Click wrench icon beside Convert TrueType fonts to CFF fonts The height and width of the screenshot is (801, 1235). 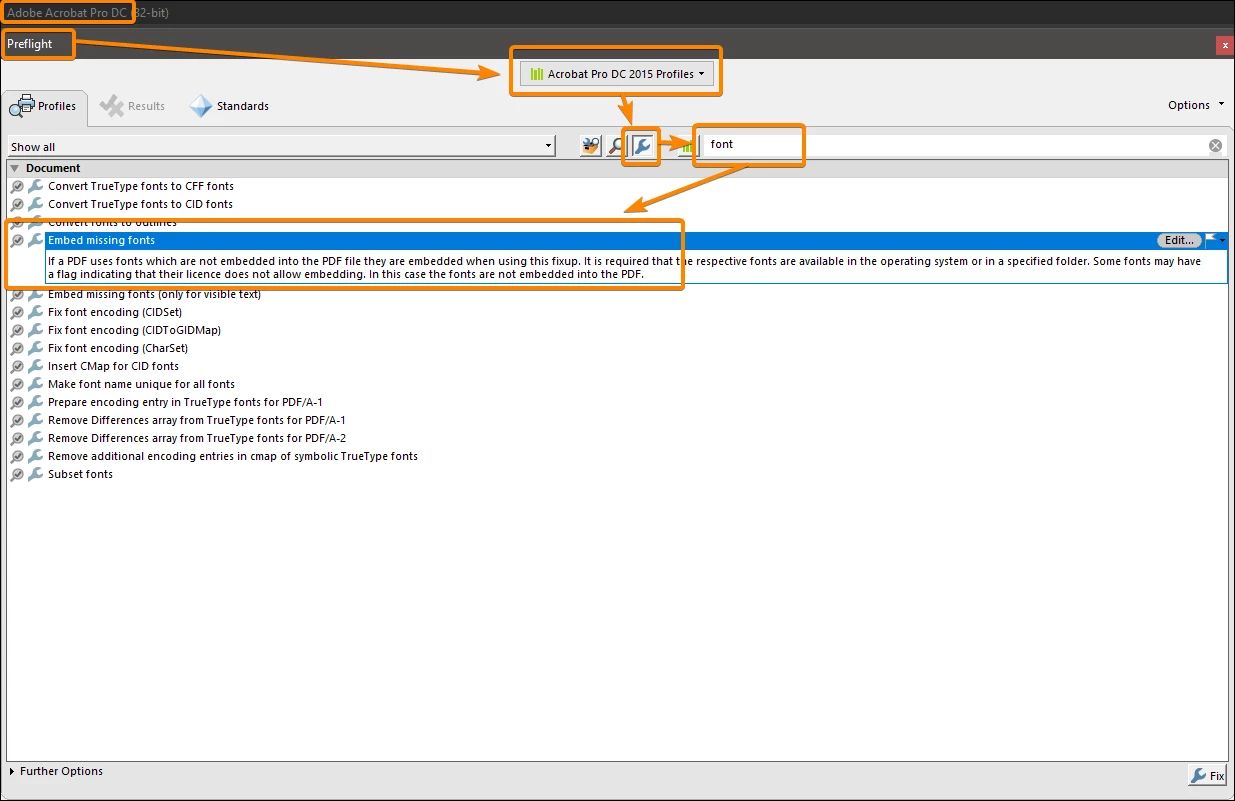[x=35, y=186]
